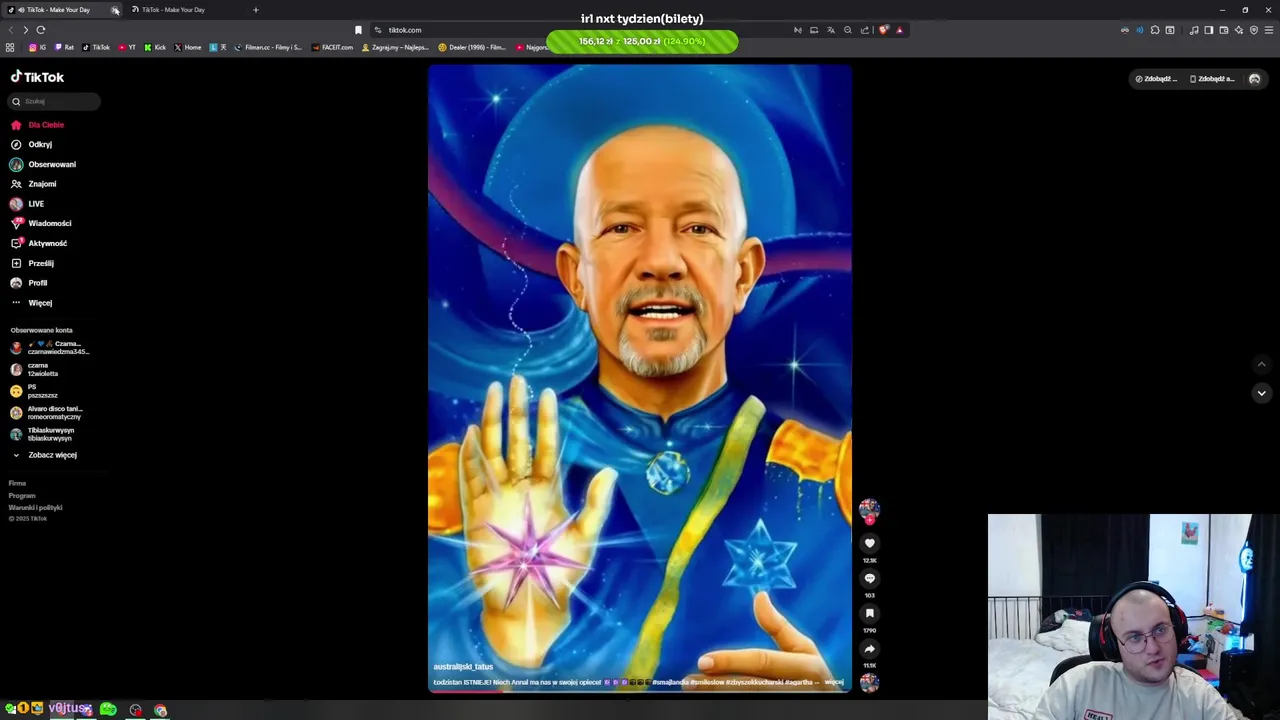1280x720 pixels.
Task: Open the creator's avatar above the like button
Action: (x=869, y=509)
